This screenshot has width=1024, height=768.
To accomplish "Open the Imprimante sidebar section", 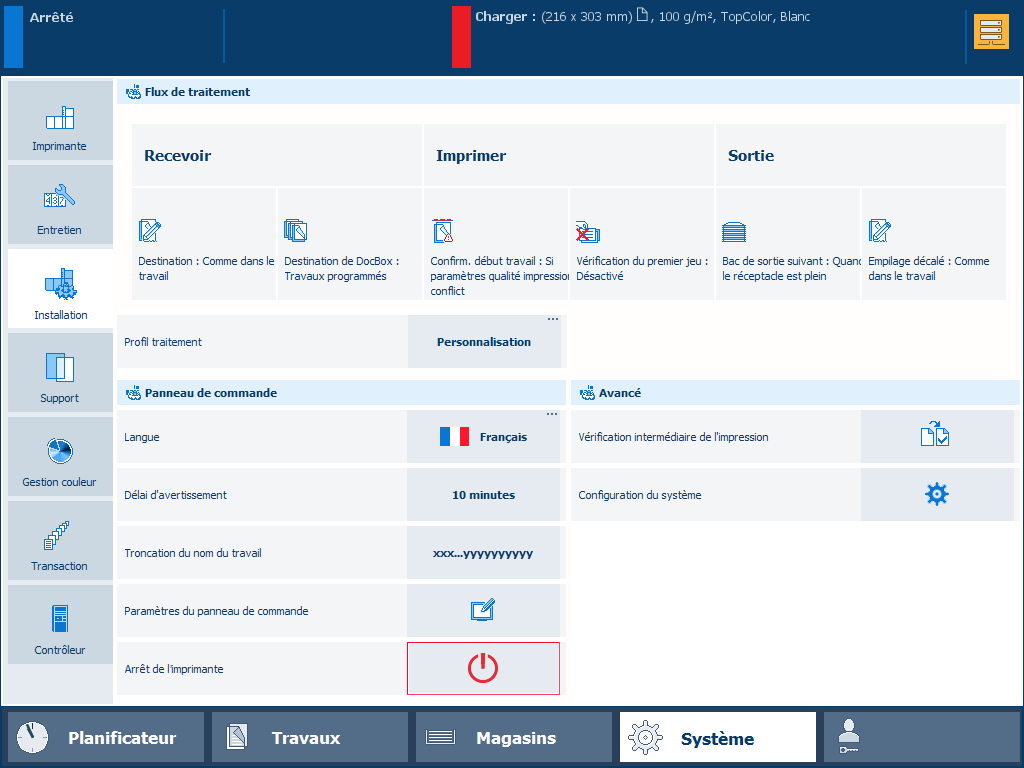I will tap(60, 122).
